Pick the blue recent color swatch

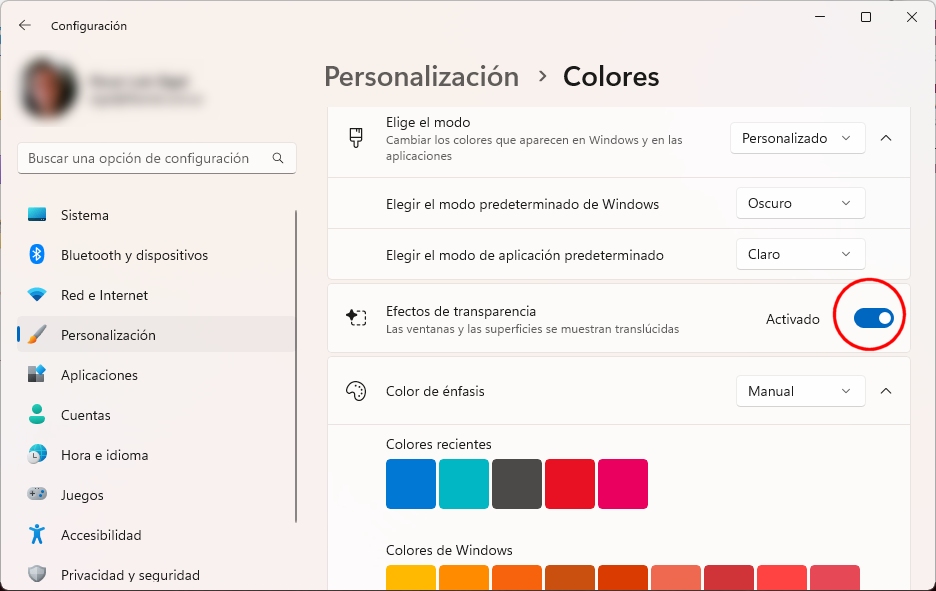(411, 484)
